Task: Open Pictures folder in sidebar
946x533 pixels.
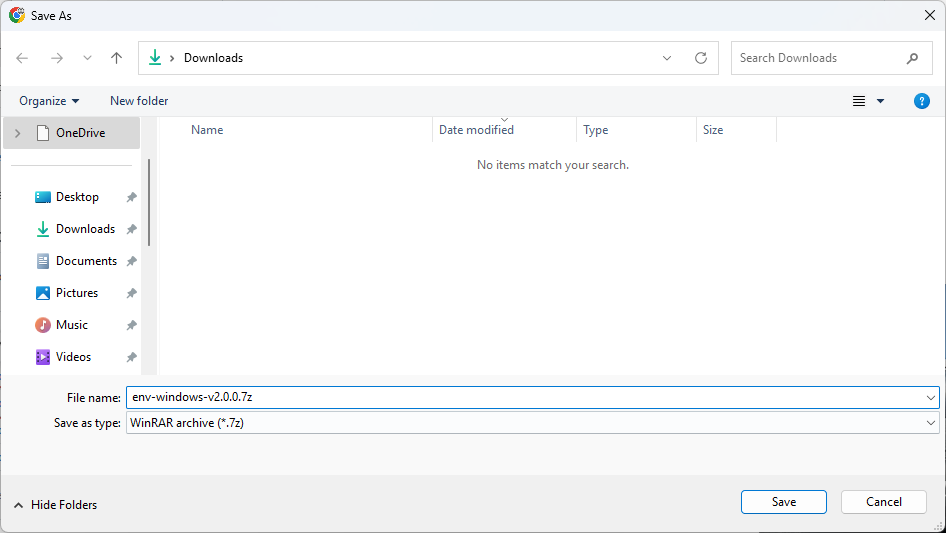Action: (77, 293)
